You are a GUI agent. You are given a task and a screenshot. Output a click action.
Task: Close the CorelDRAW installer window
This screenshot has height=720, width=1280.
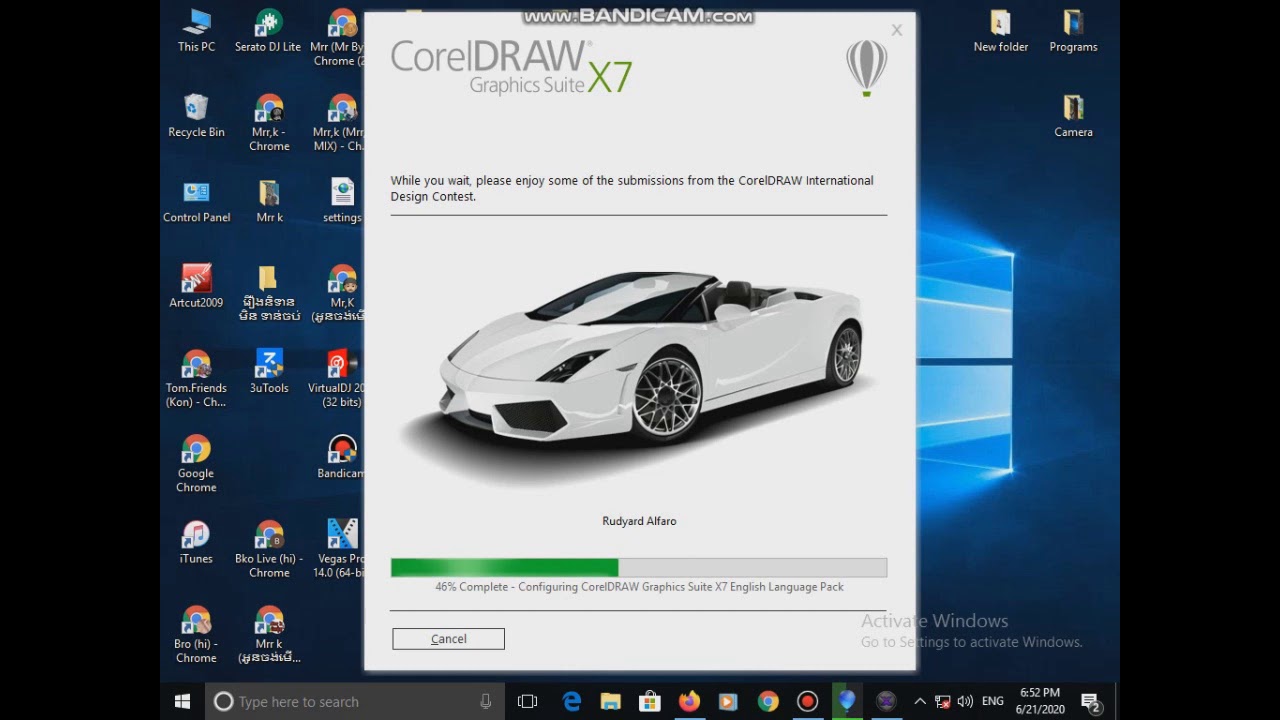coord(897,30)
